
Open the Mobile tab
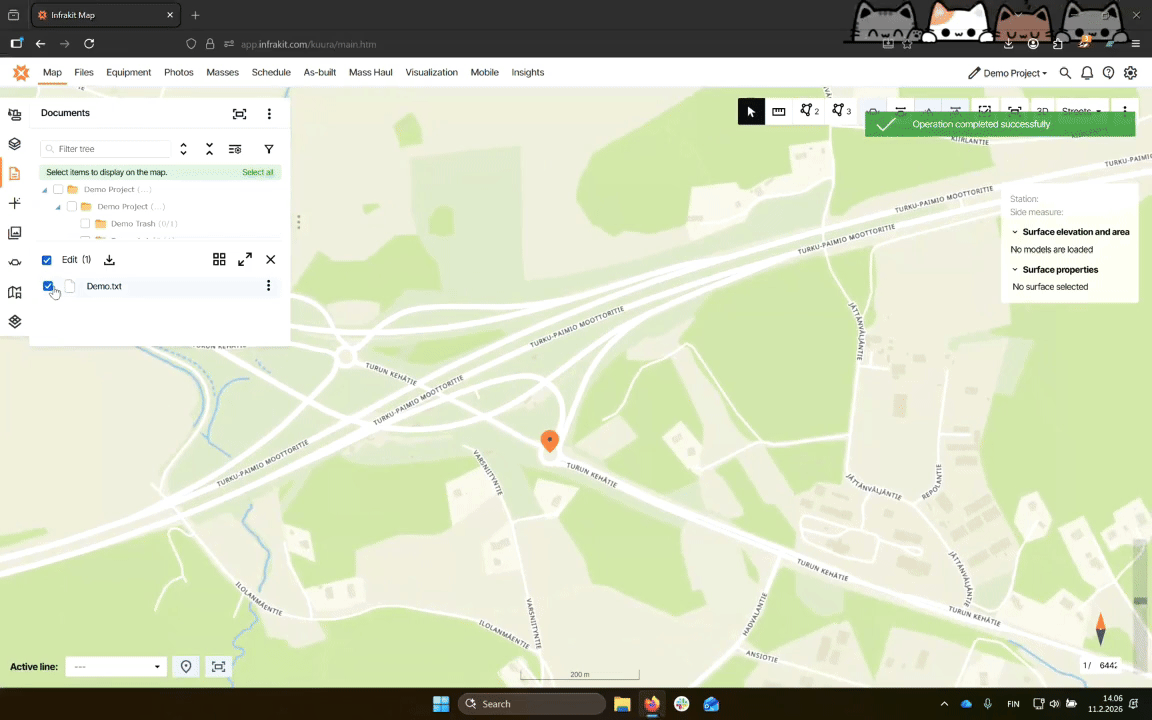pos(484,73)
